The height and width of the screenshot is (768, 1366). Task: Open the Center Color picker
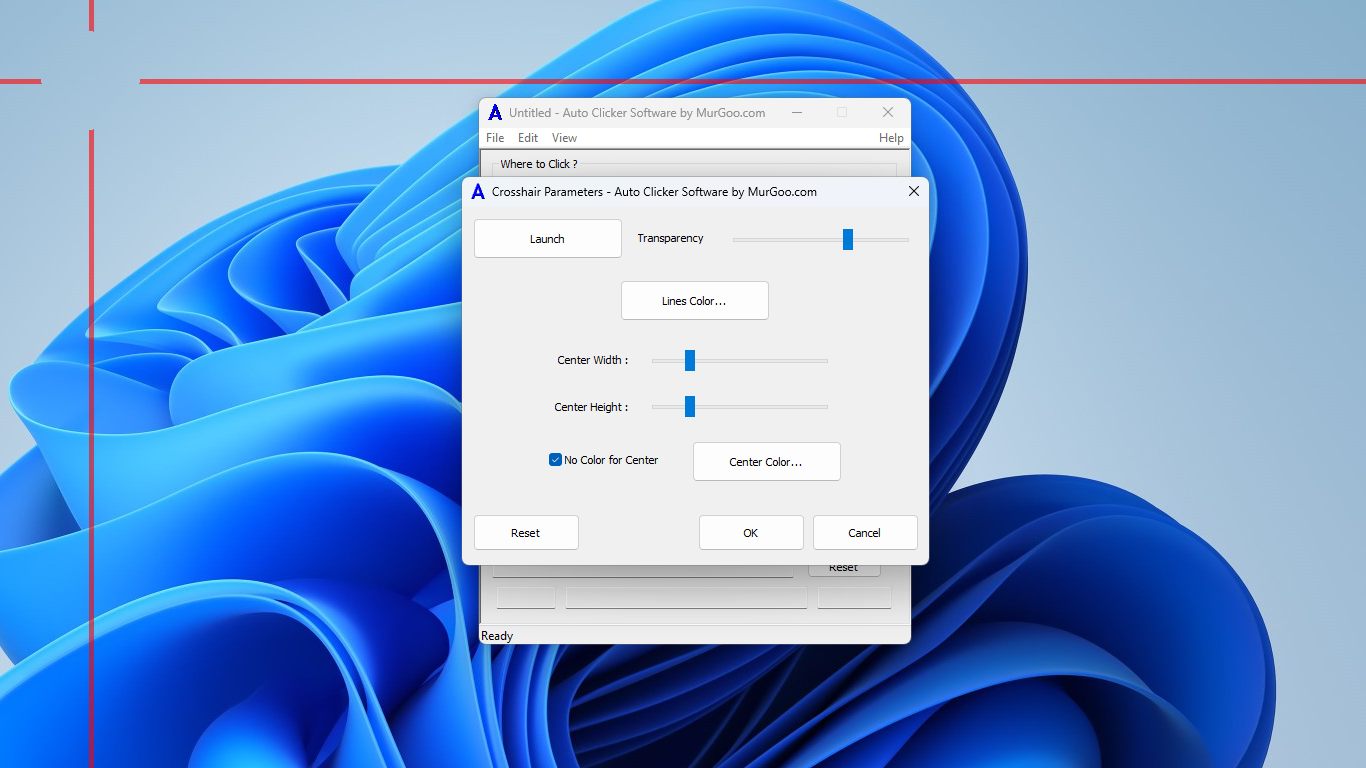766,461
